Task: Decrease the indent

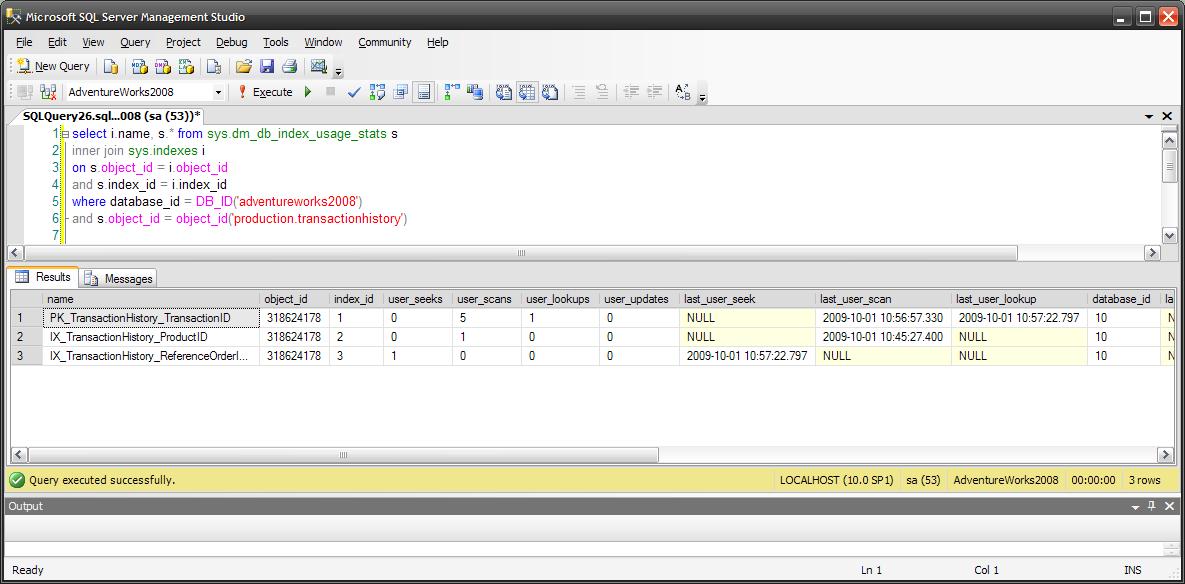Action: pos(631,92)
